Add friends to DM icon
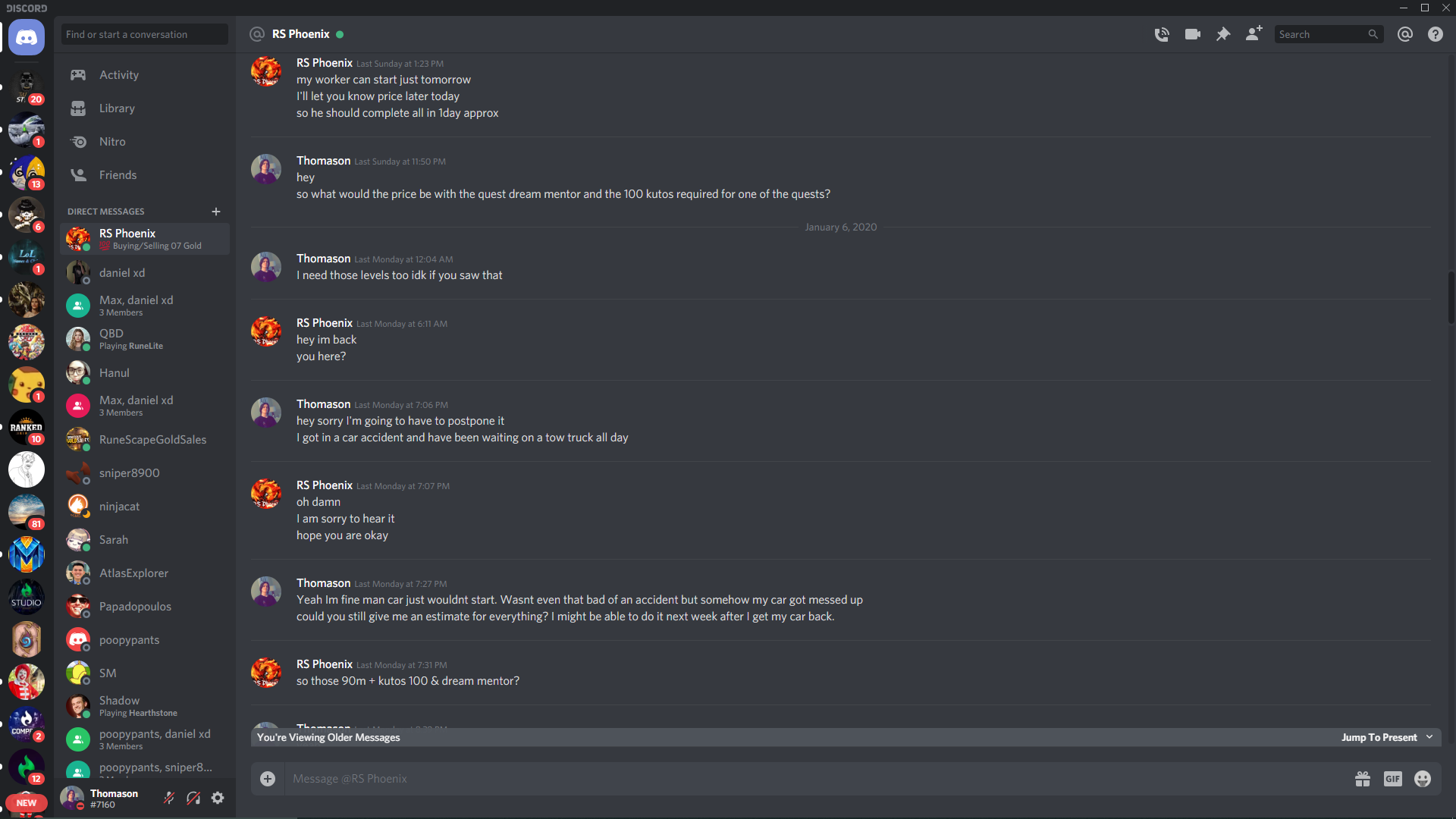Image resolution: width=1456 pixels, height=819 pixels. pos(1254,33)
